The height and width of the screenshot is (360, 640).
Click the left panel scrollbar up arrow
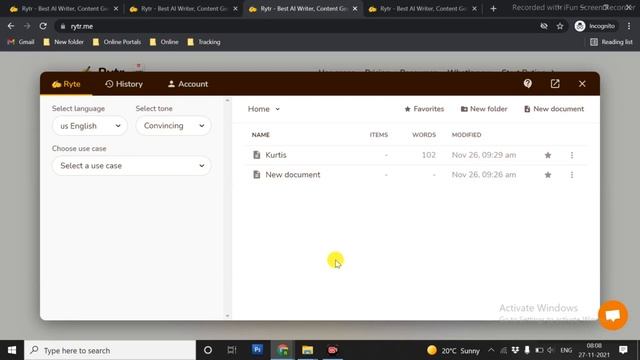tap(227, 100)
